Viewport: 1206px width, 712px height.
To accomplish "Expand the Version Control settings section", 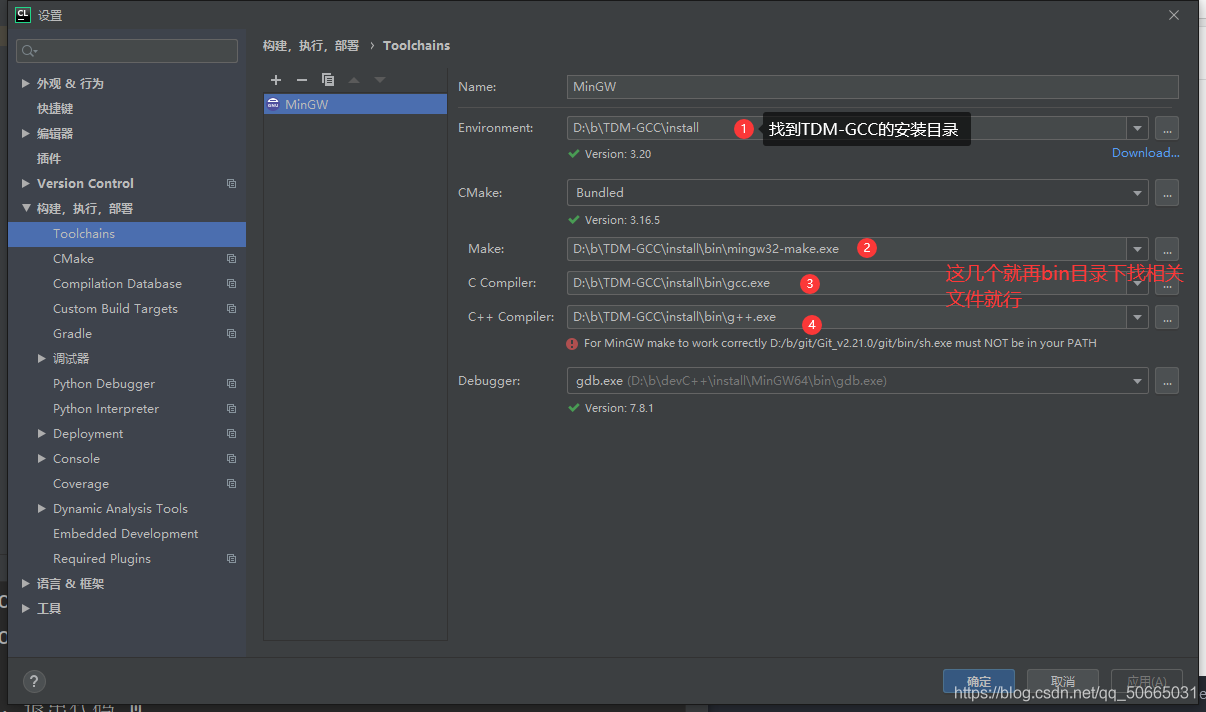I will [x=26, y=184].
